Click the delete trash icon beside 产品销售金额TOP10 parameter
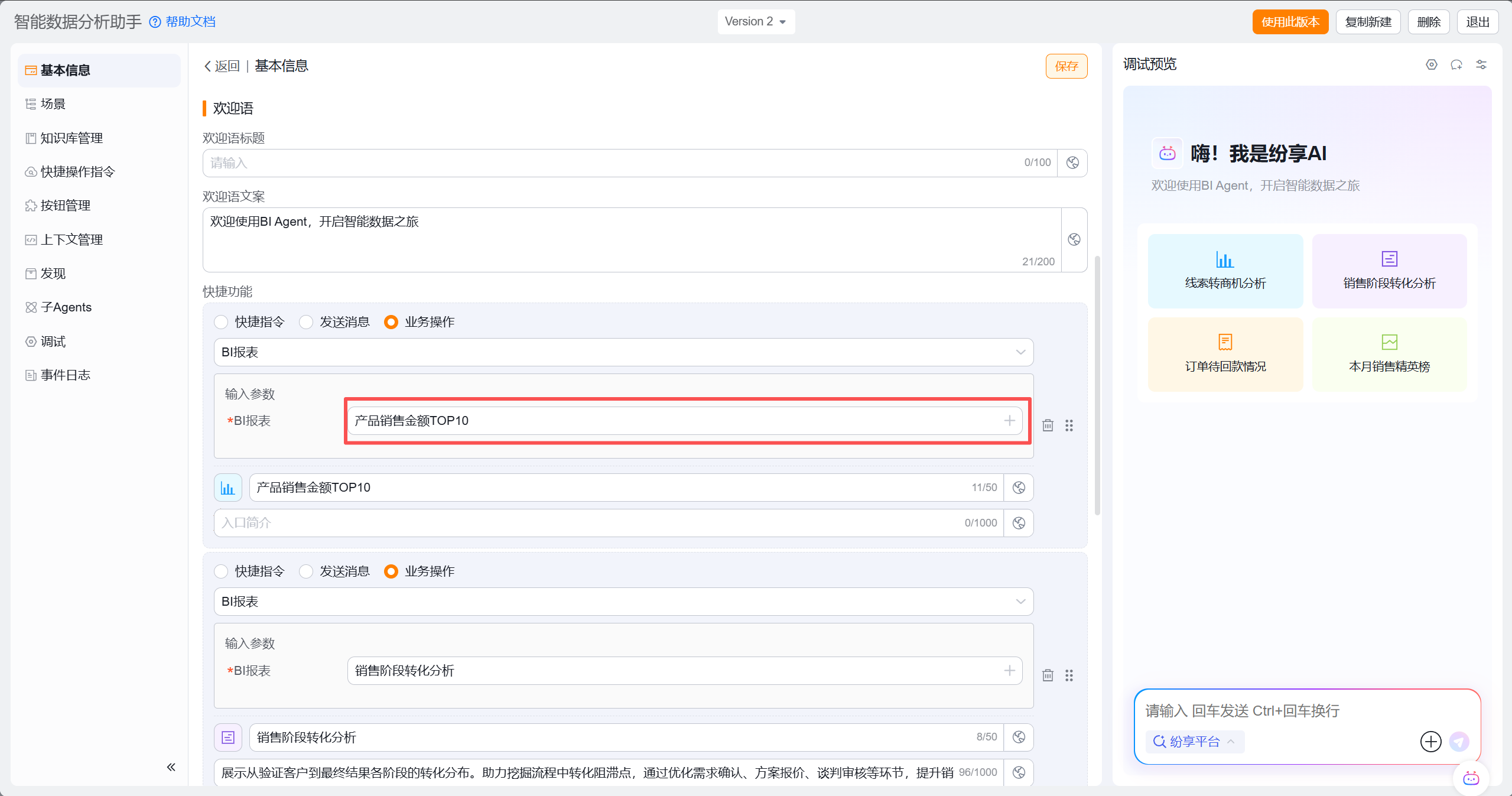The image size is (1512, 796). 1048,425
